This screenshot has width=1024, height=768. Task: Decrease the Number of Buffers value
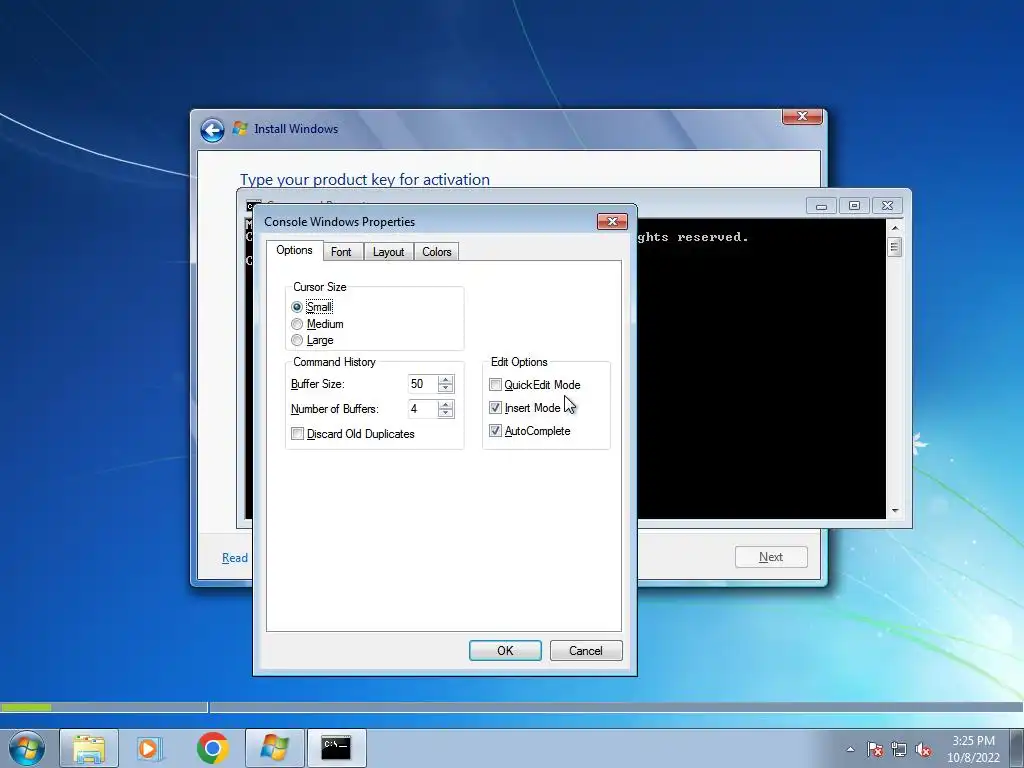446,413
